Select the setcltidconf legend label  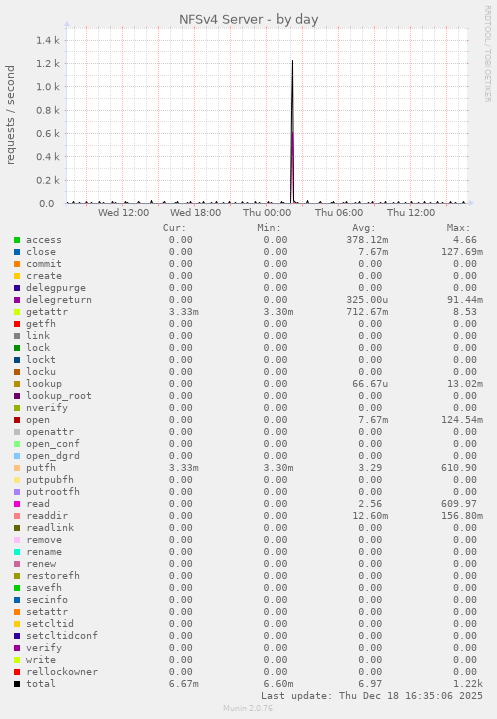(61, 636)
